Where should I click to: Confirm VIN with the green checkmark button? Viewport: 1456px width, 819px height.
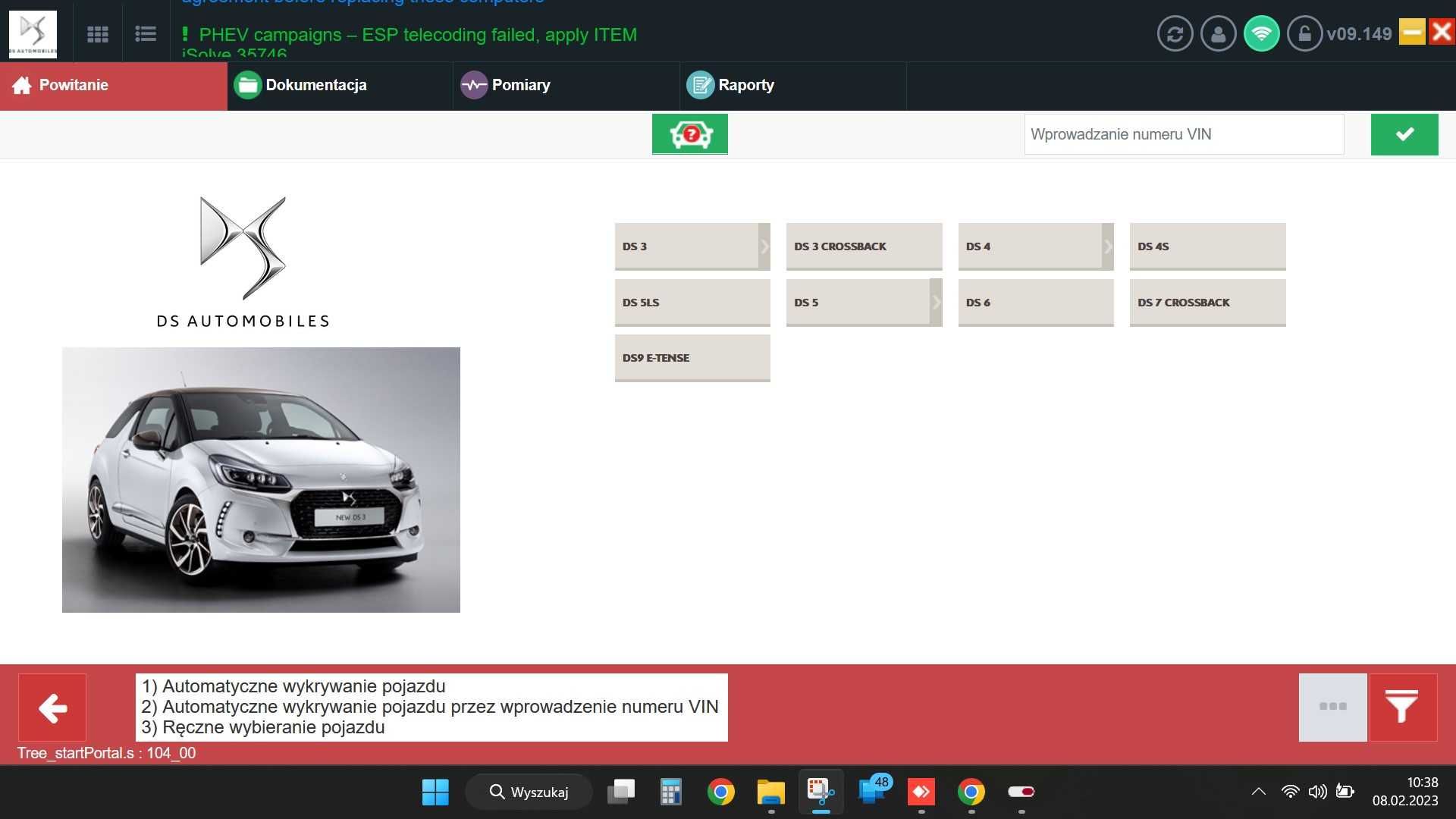coord(1404,134)
